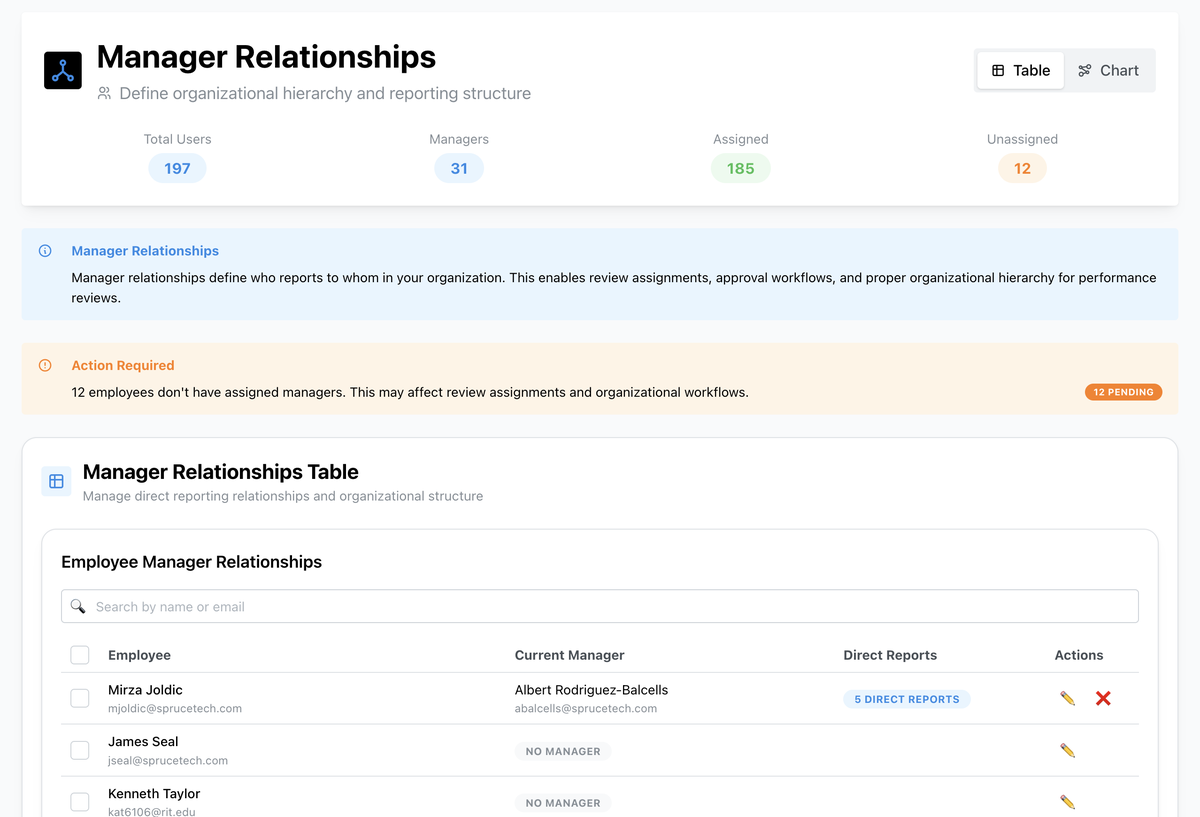This screenshot has width=1200, height=817.
Task: Click the warning icon in Action Required banner
Action: 45,365
